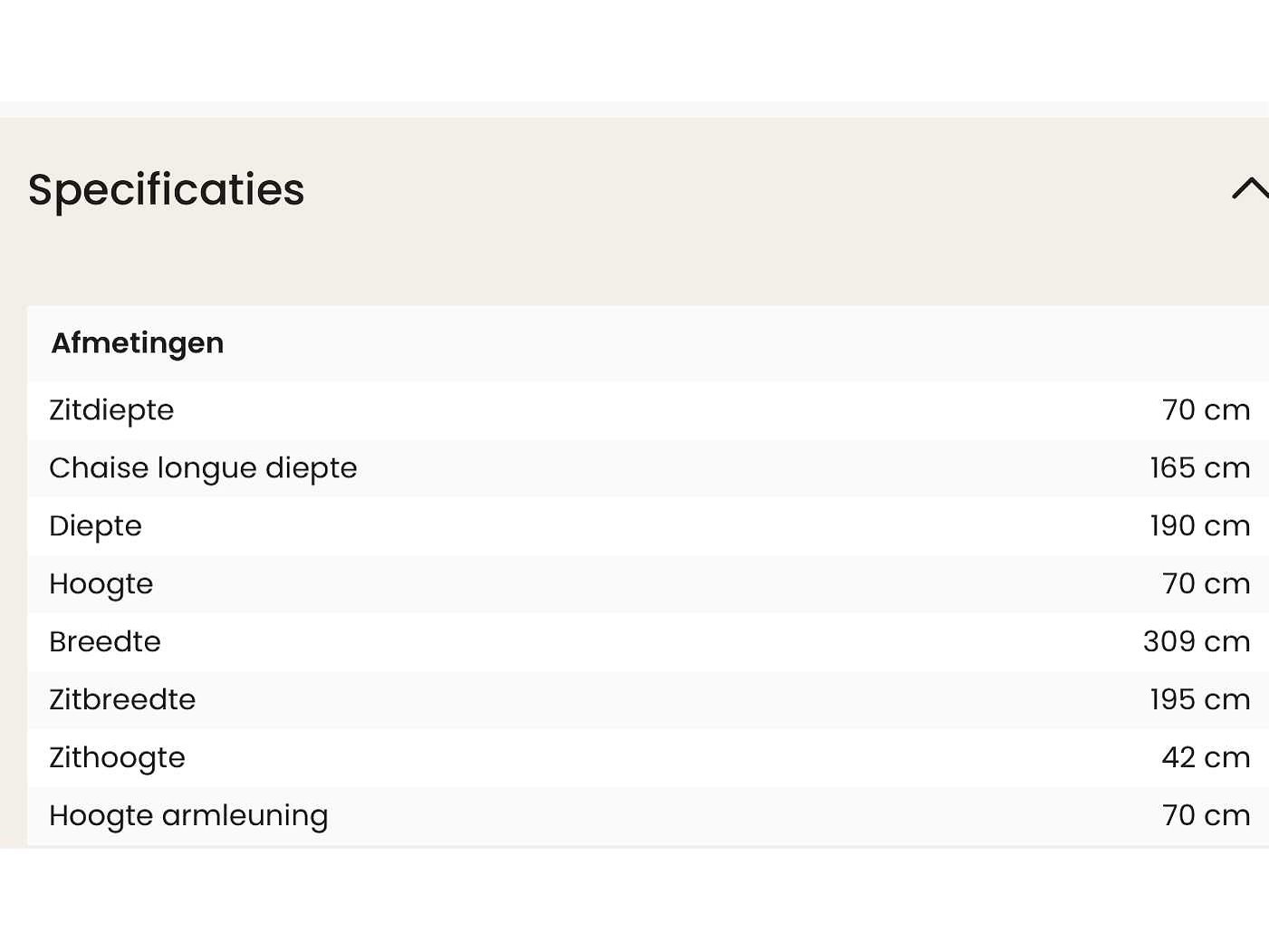Click the 70 cm Zitdiepte value
Viewport: 1269px width, 952px height.
[x=1206, y=410]
